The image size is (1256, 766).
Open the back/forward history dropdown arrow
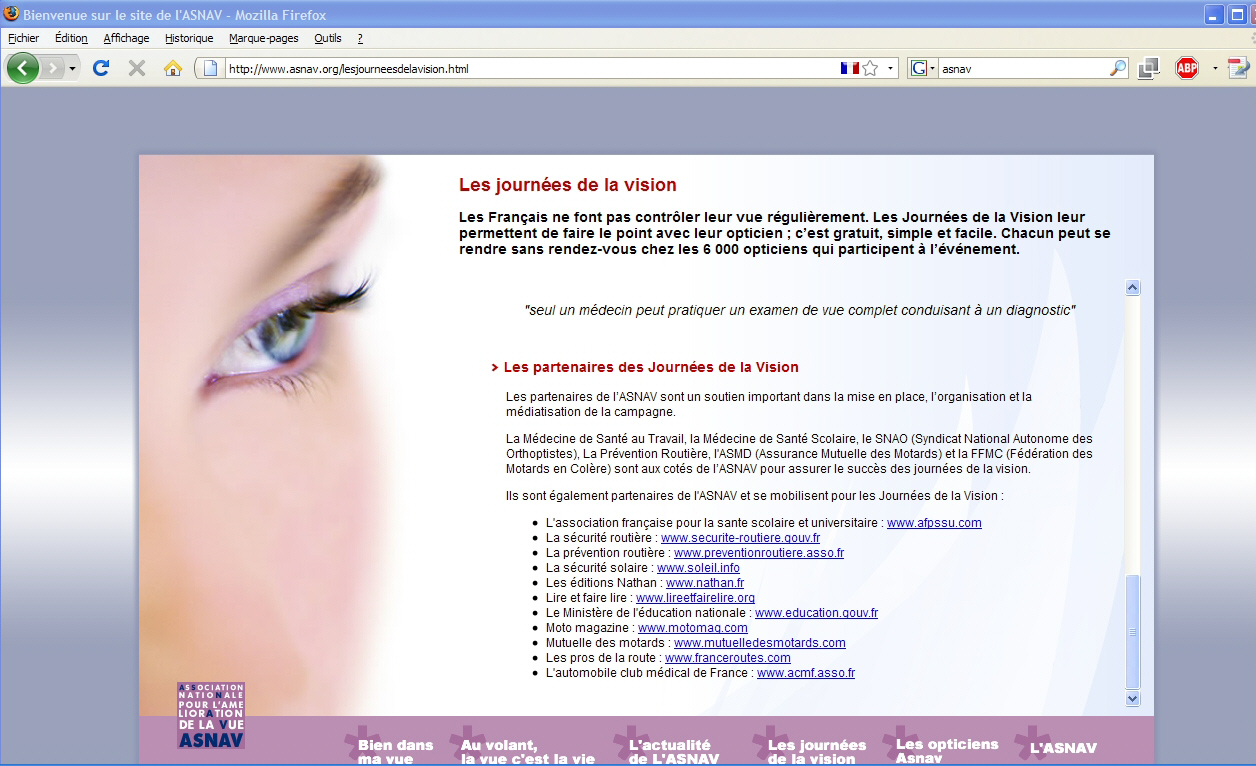pos(73,69)
